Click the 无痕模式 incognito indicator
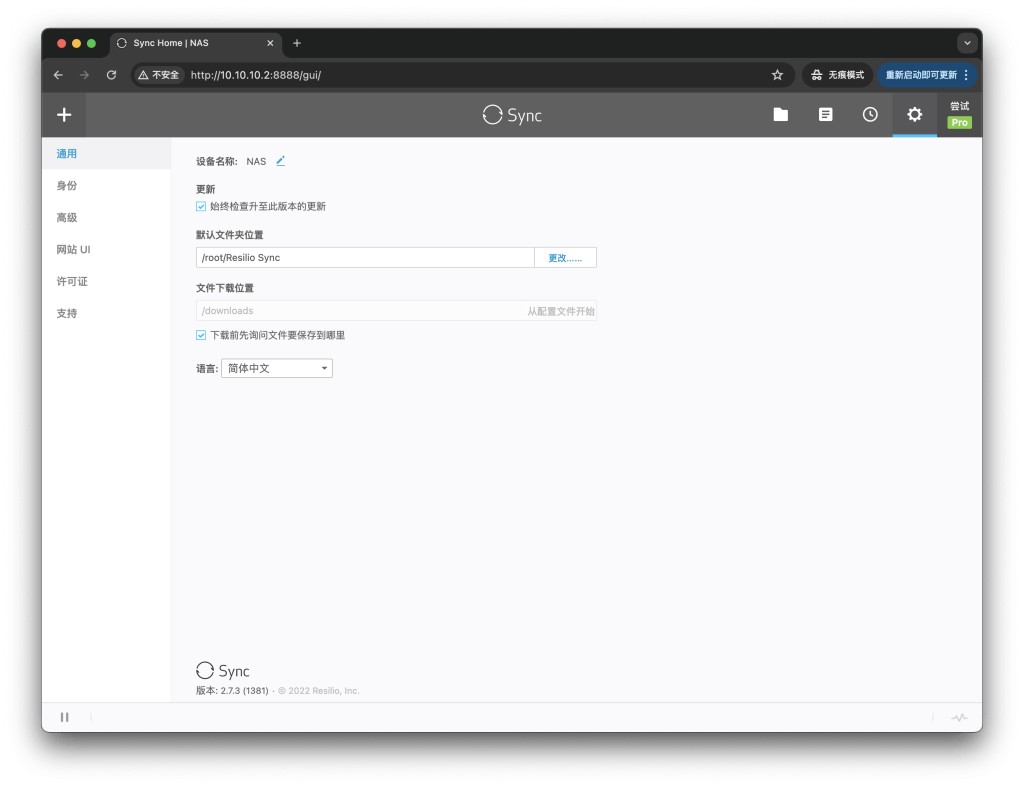Screen dimensions: 1024x787 [837, 75]
